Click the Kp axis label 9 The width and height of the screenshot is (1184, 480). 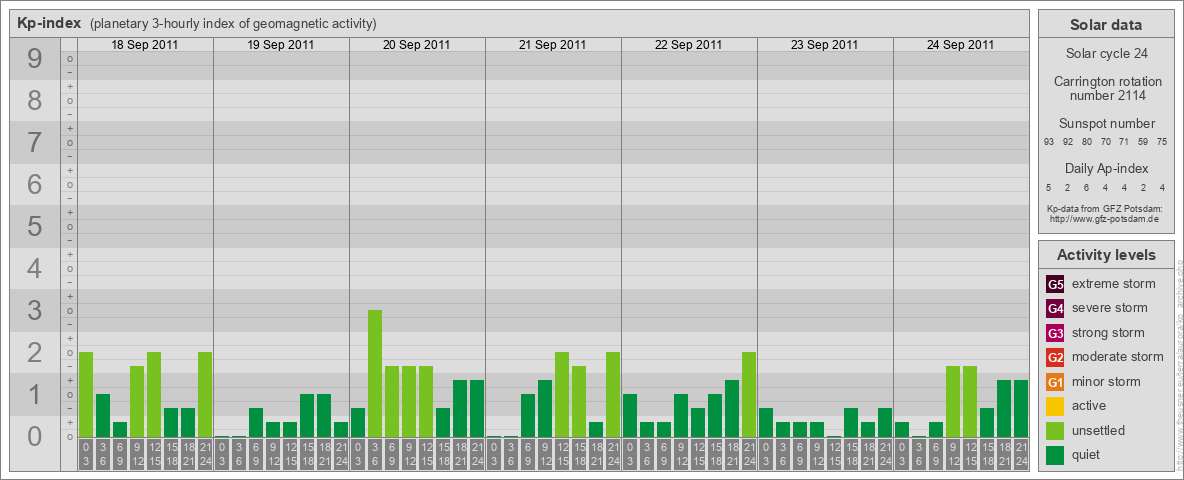pos(35,59)
